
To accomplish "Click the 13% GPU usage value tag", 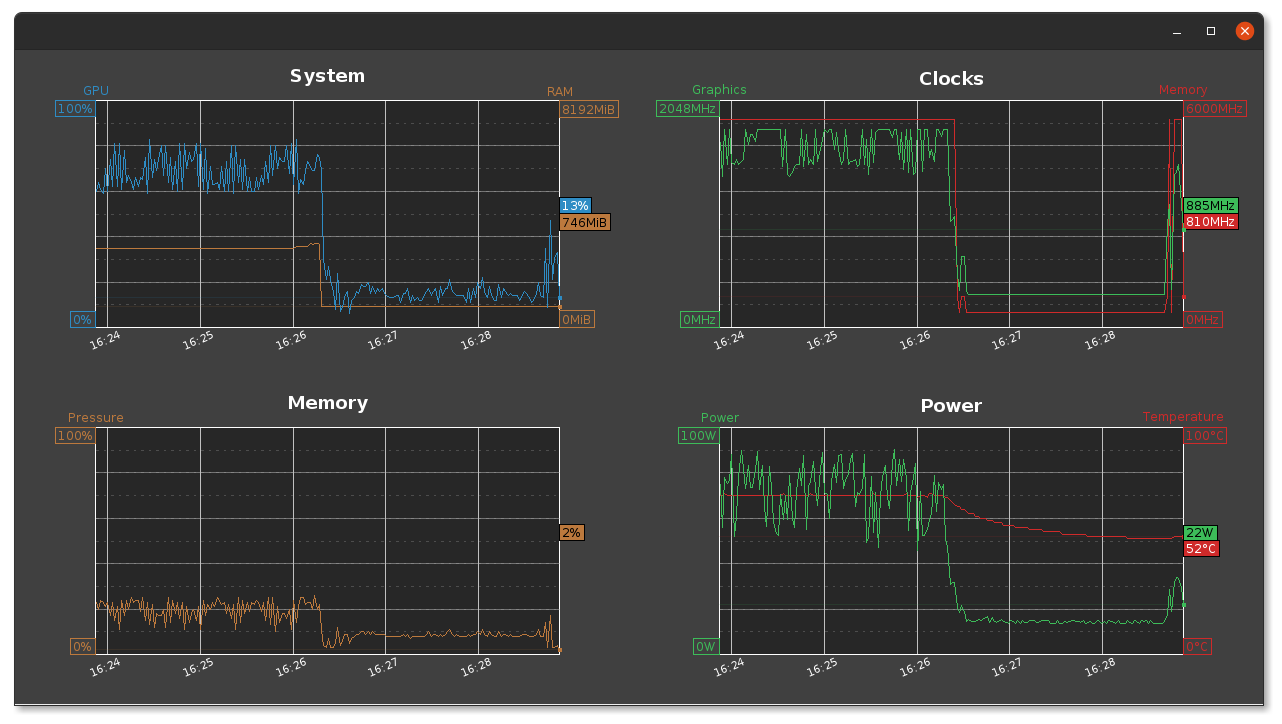I will coord(575,206).
